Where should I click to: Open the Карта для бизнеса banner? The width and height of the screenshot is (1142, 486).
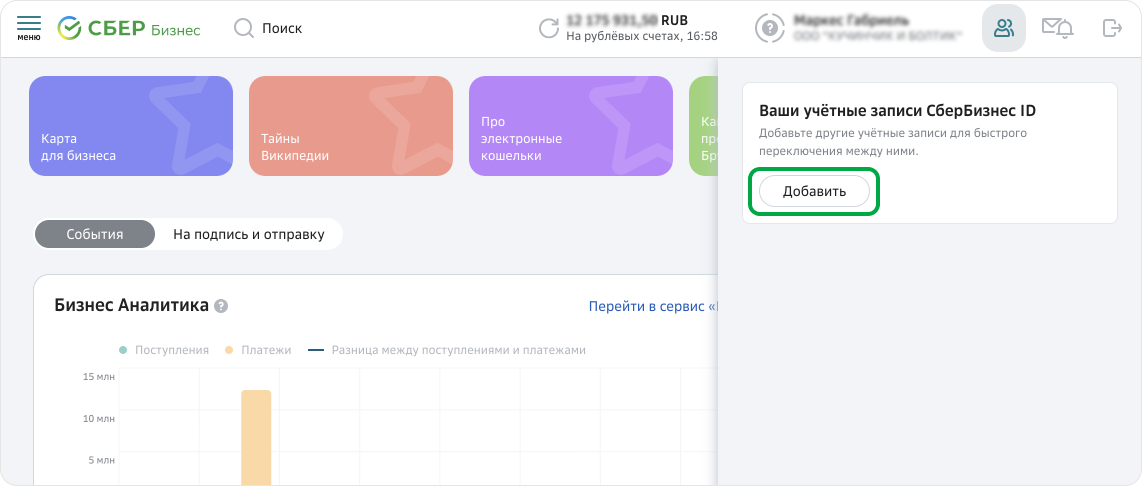click(x=131, y=126)
